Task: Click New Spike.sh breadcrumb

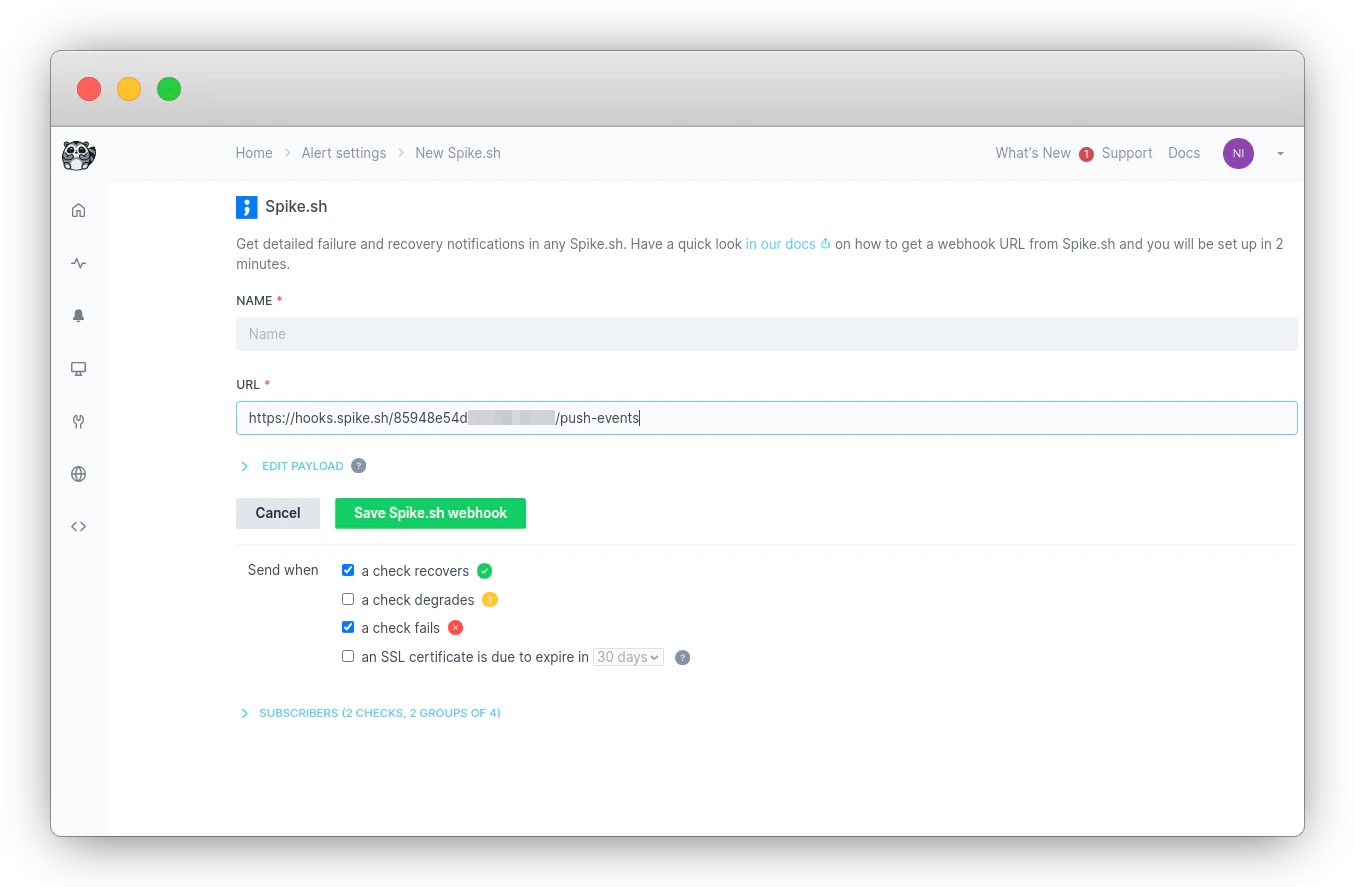Action: [458, 153]
